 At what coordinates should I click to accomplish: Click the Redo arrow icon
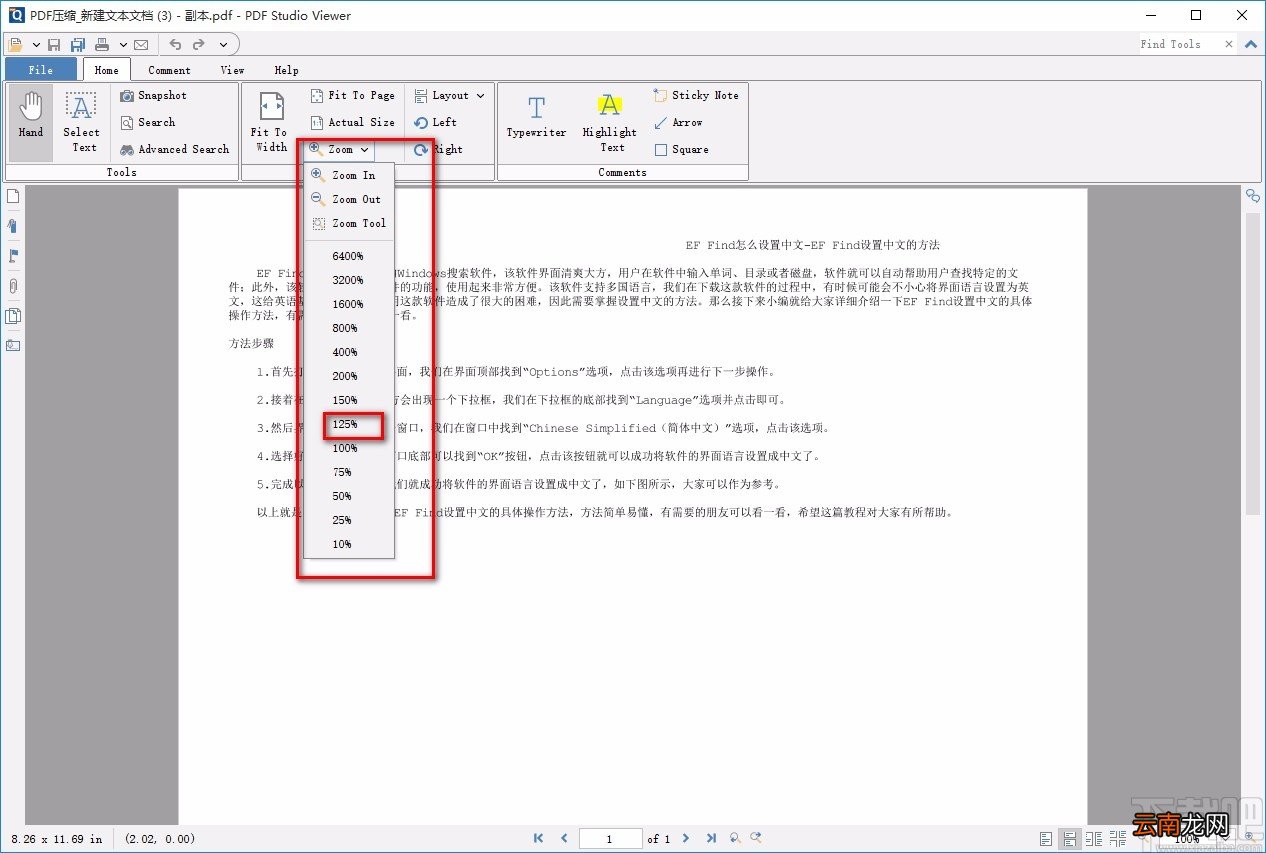[199, 44]
